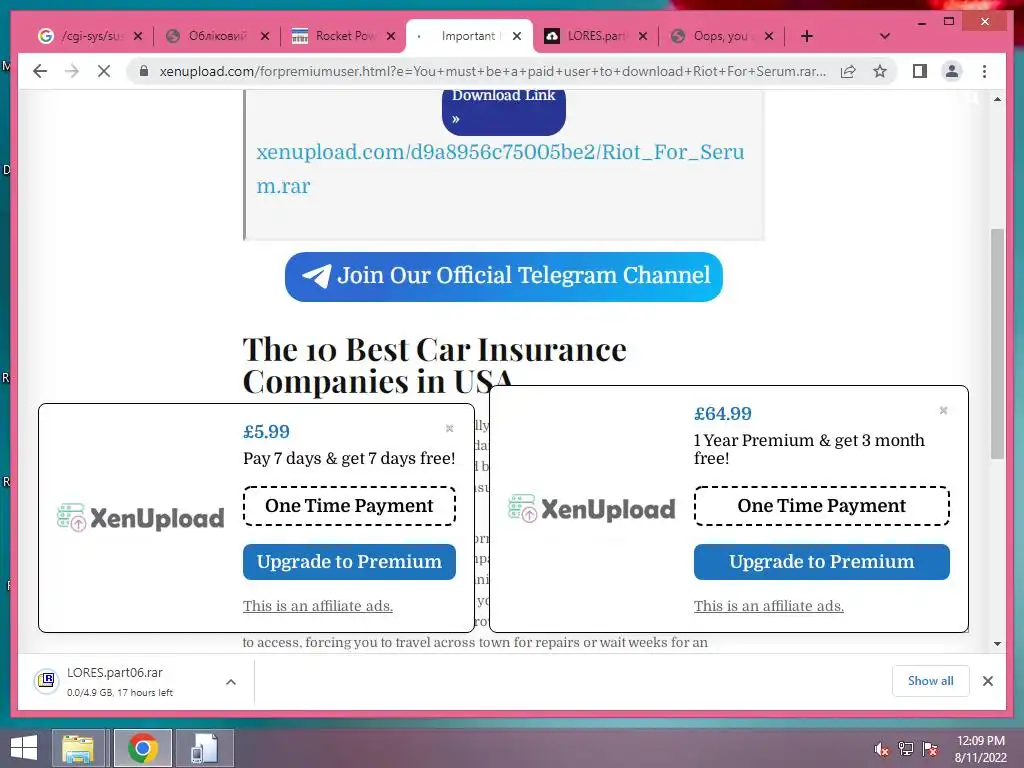Upgrade to Premium for £64.99

[x=822, y=562]
